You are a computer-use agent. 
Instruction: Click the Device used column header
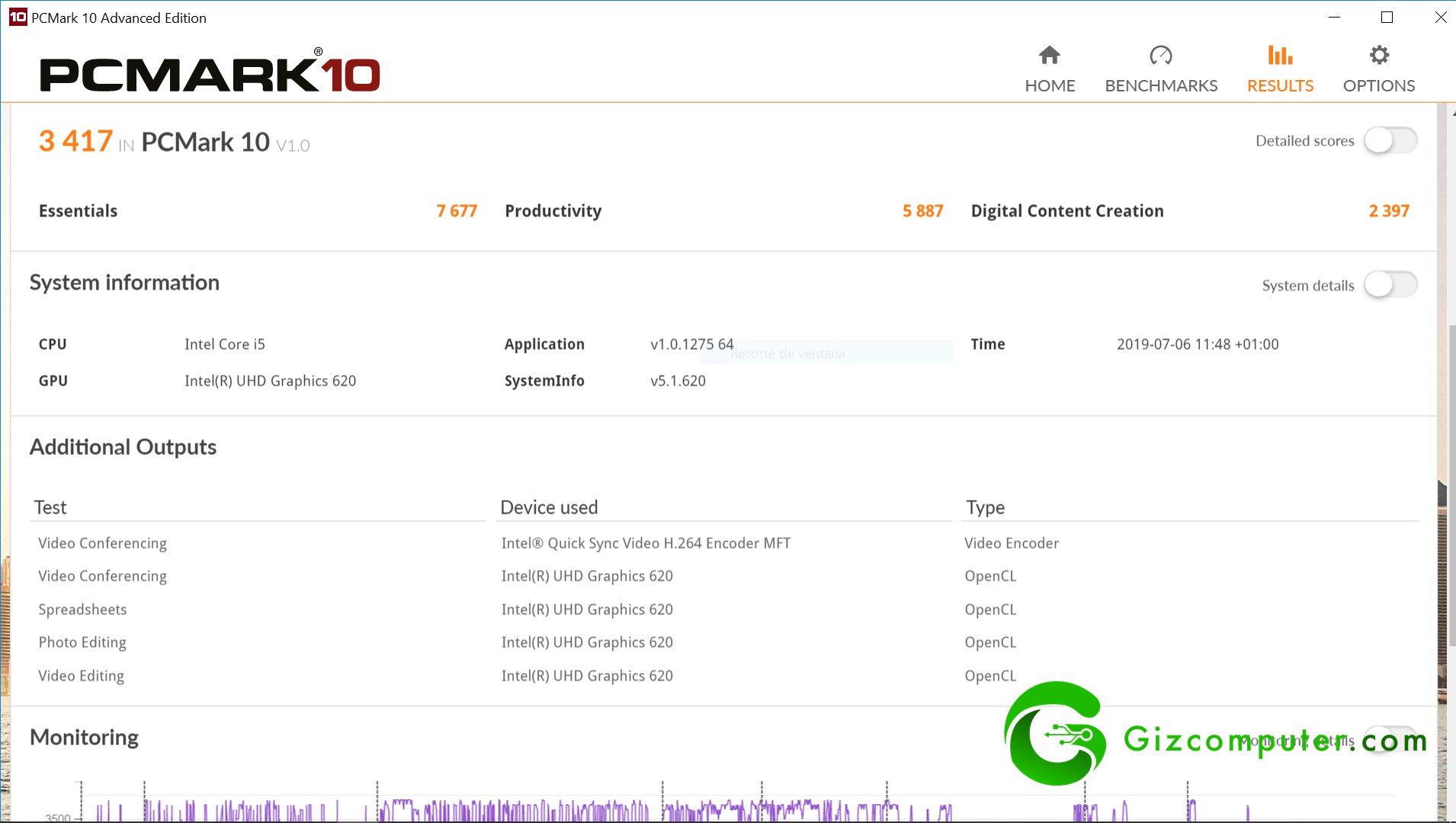(x=549, y=508)
